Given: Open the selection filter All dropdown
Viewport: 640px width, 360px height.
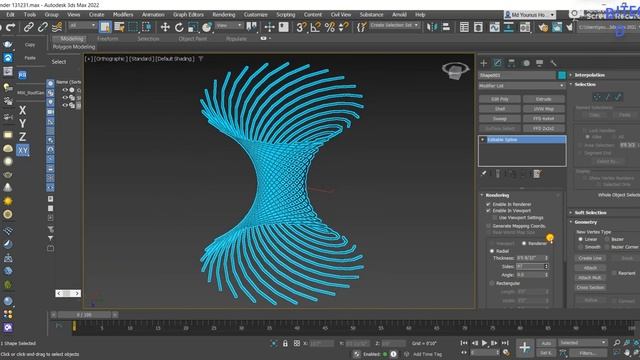Looking at the screenshot, I should [82, 26].
